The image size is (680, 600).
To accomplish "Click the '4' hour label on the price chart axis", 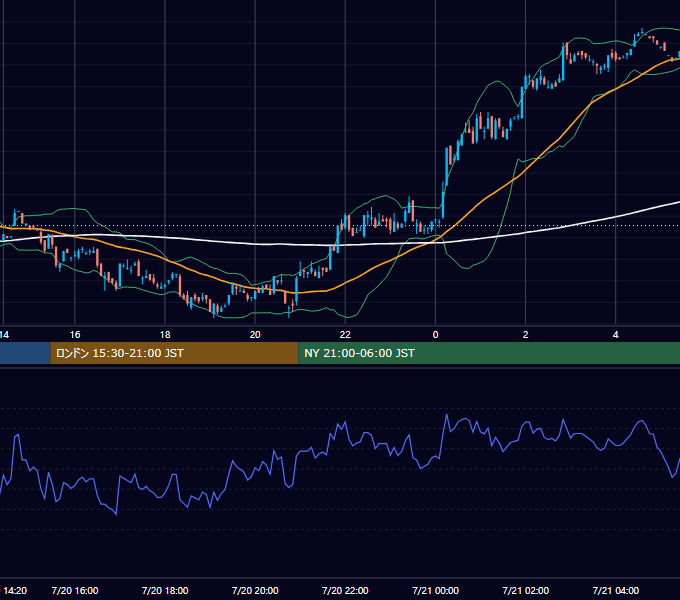I will [615, 335].
